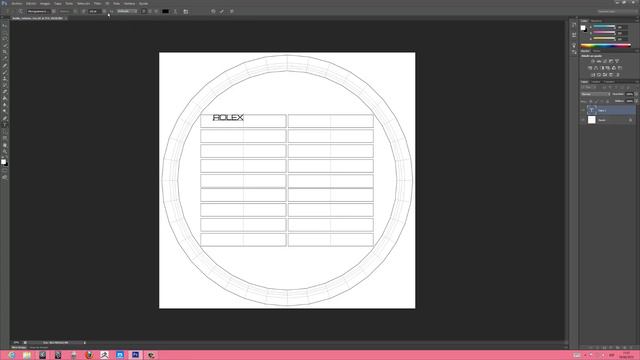Switch to the Channels tab
The height and width of the screenshot is (360, 640).
coord(596,82)
